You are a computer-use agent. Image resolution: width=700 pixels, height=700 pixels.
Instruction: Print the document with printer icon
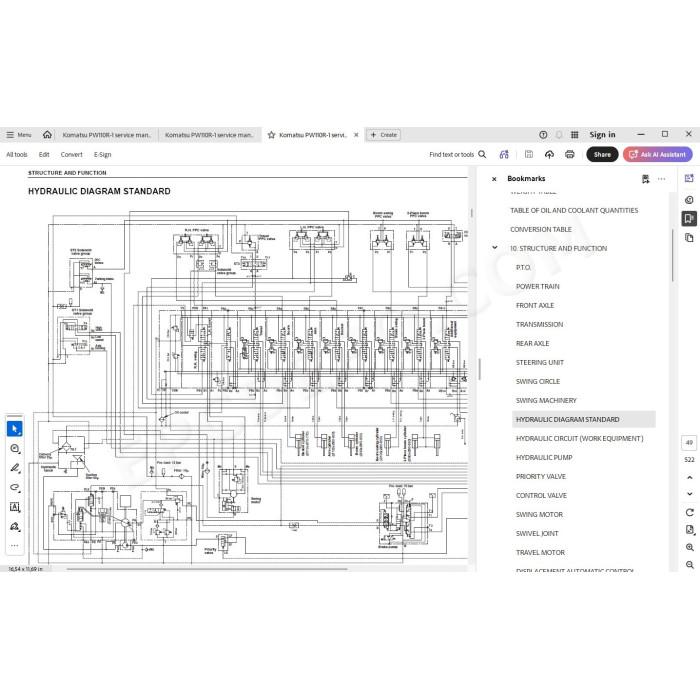[x=570, y=154]
